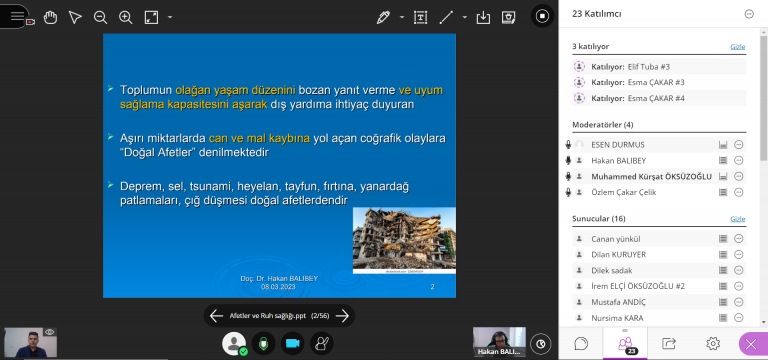Zoom in the shared slide
Viewport: 768px width, 360px height.
[126, 17]
